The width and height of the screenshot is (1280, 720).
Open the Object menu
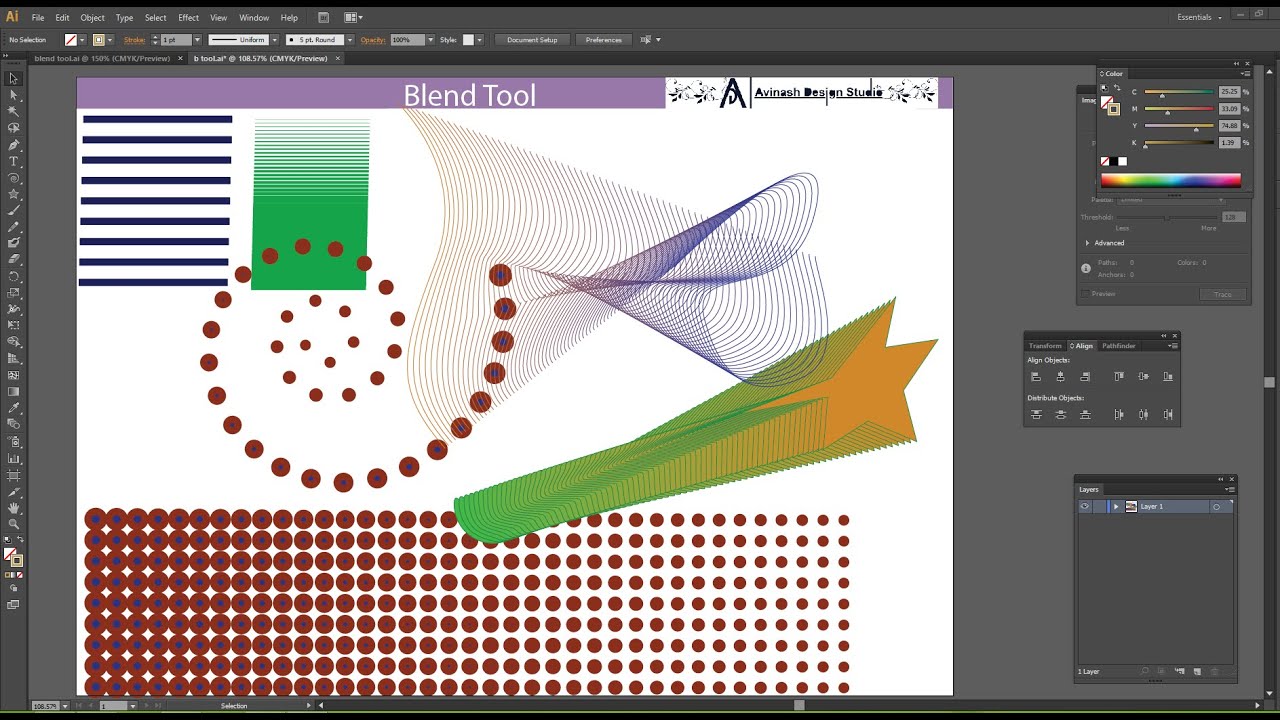coord(92,17)
